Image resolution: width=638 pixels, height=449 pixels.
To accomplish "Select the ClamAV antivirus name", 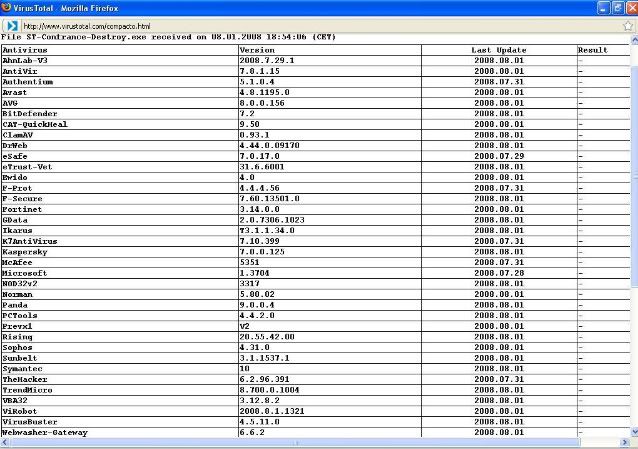I will click(17, 135).
